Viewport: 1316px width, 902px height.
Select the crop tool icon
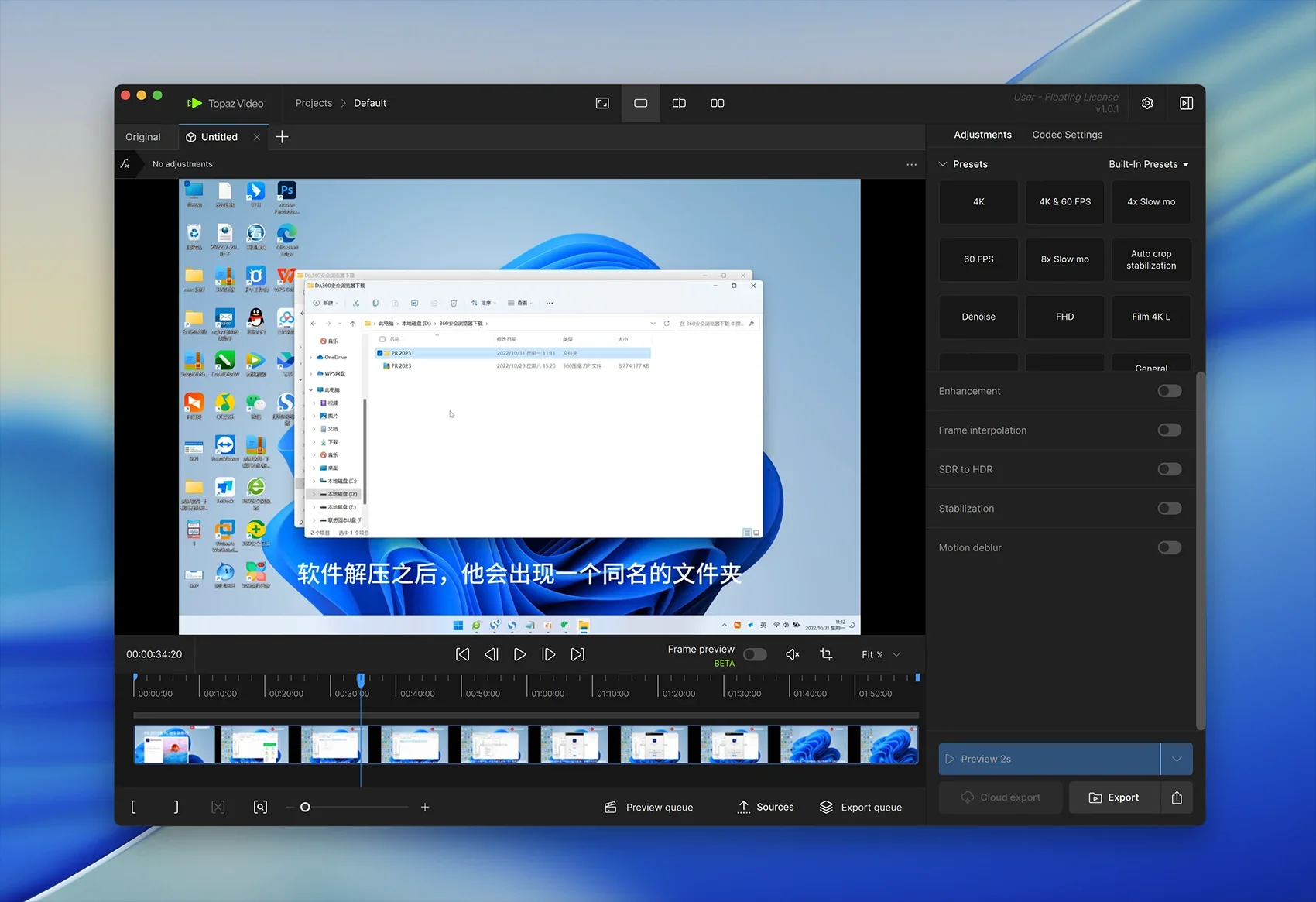(x=826, y=654)
